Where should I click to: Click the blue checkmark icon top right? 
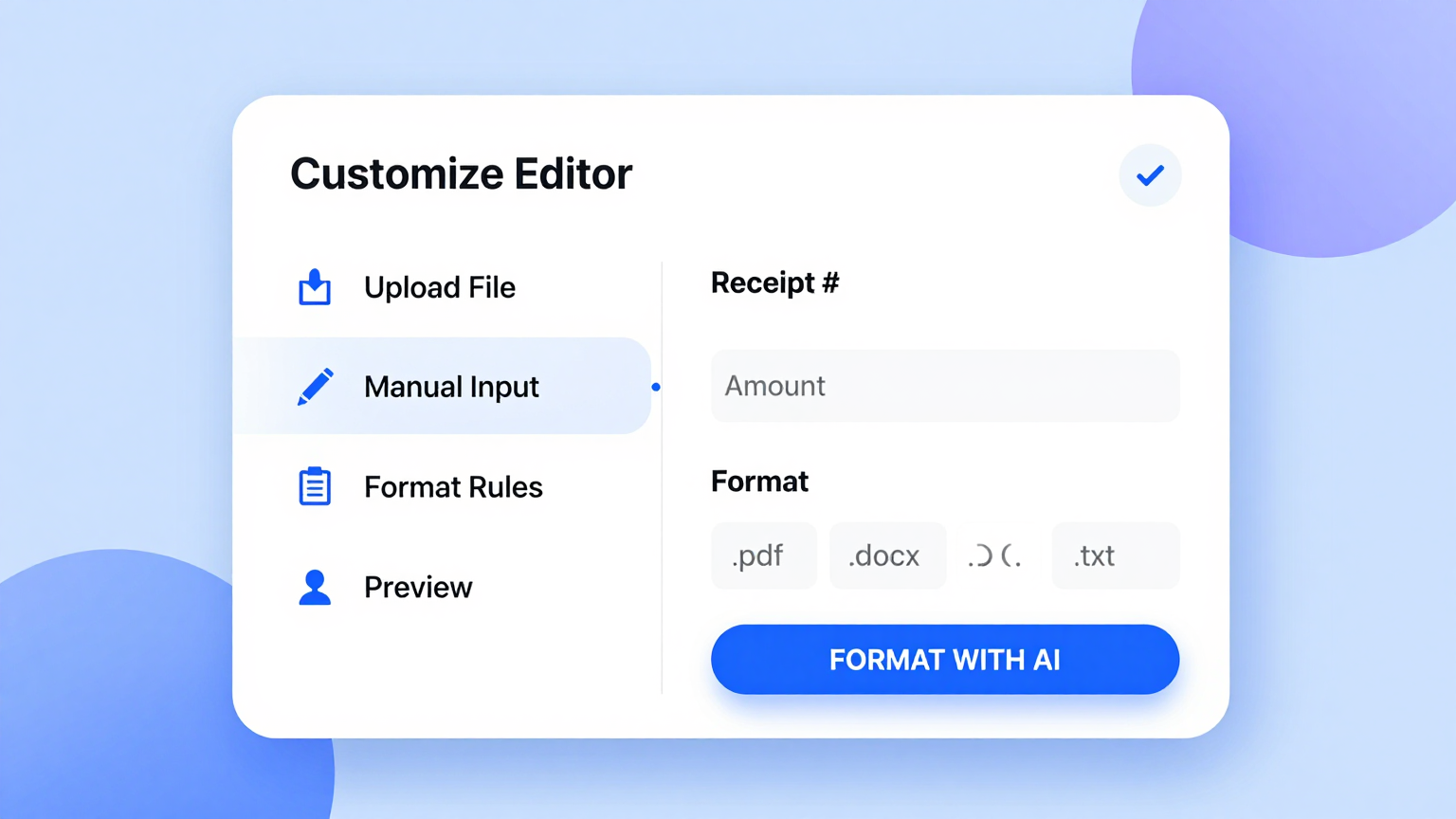pyautogui.click(x=1150, y=175)
